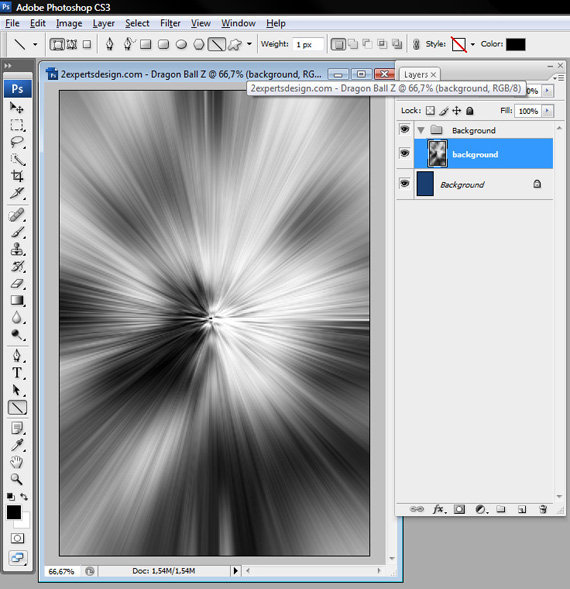This screenshot has height=589, width=570.
Task: Open the Edit menu
Action: (x=38, y=23)
